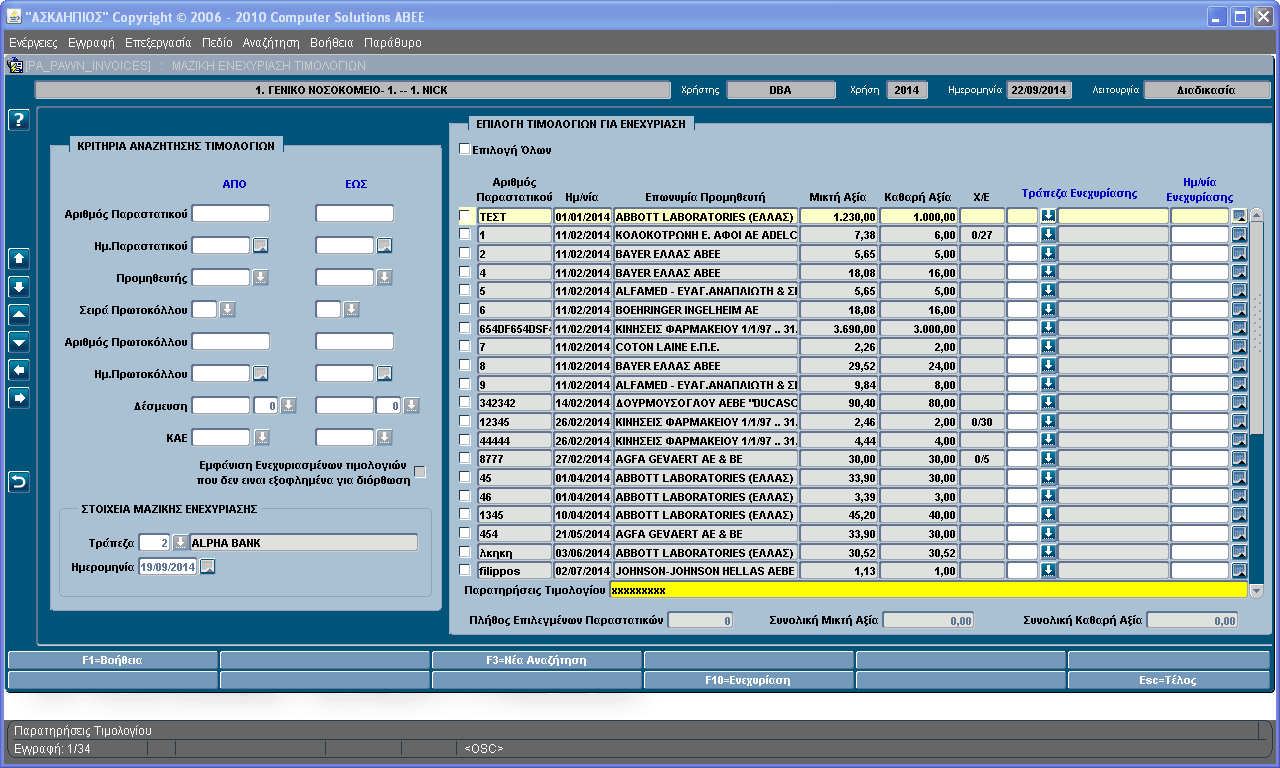The image size is (1280, 768).
Task: Click the up arrow navigation icon in sidebar
Action: coord(19,258)
